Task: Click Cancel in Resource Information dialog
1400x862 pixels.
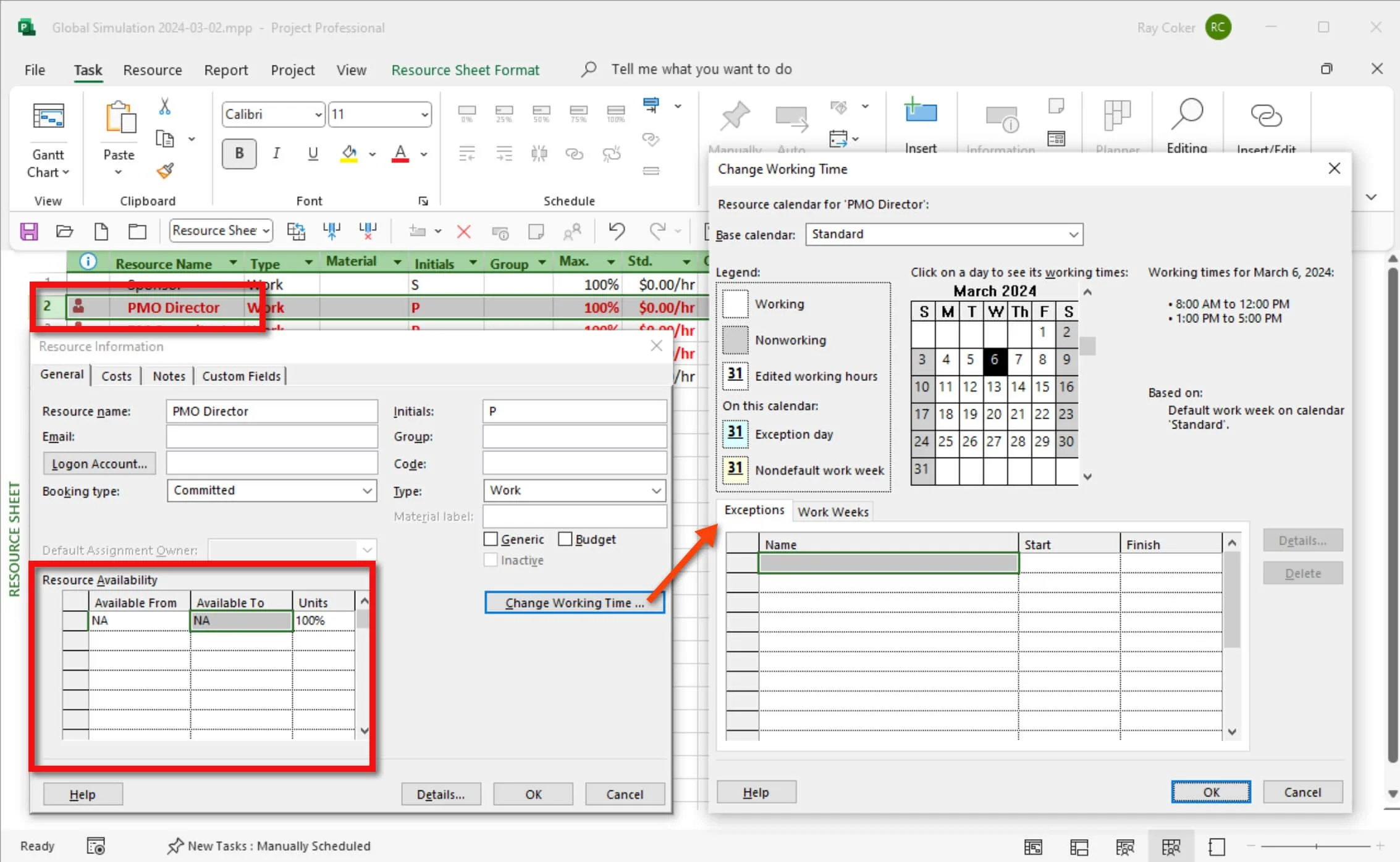Action: click(625, 794)
